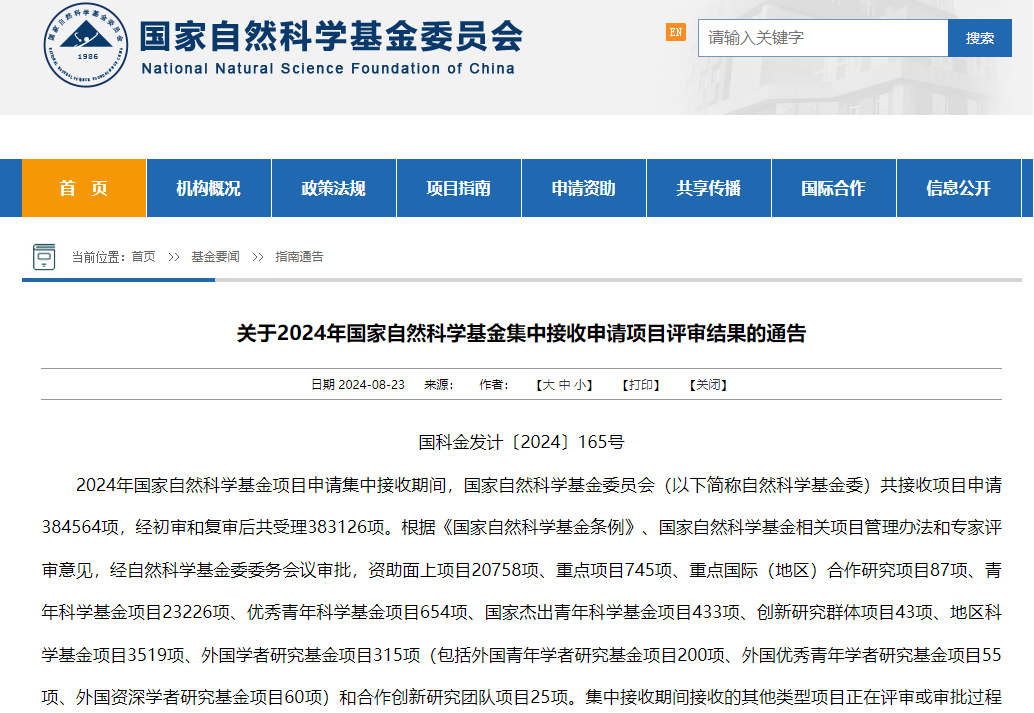Set font size to 小 (small)

(580, 385)
